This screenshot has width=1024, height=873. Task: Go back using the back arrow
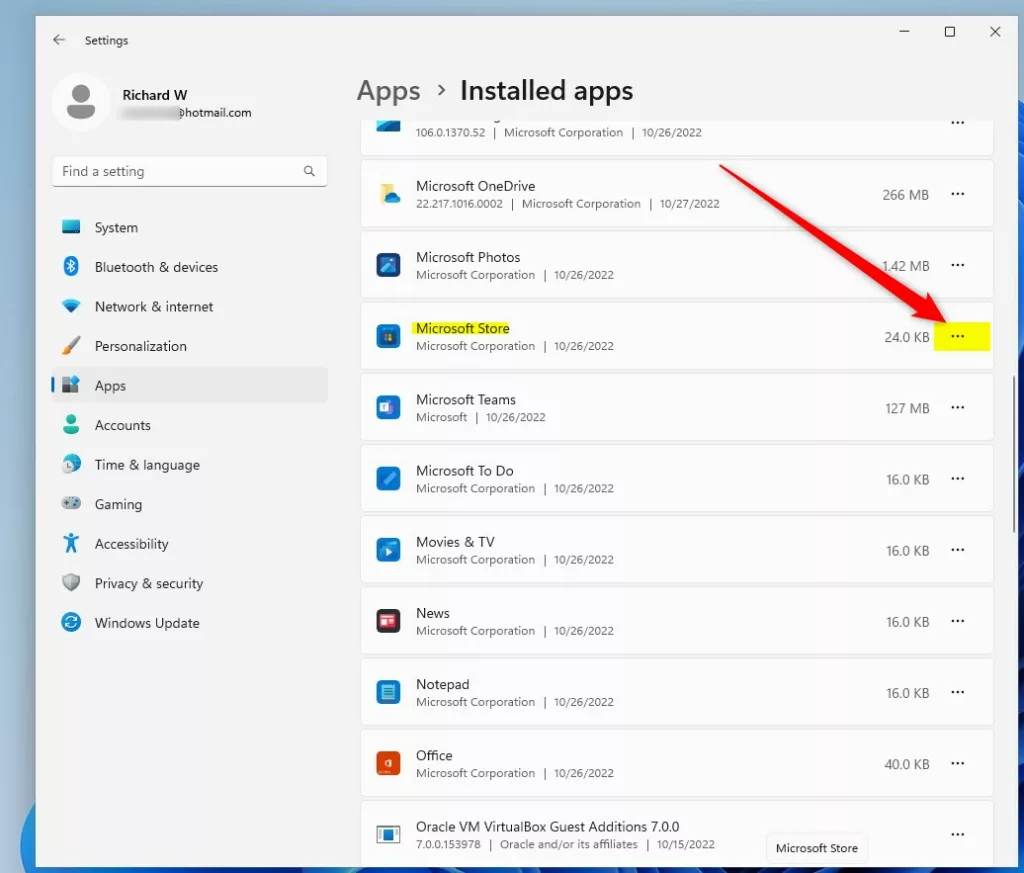[x=59, y=40]
